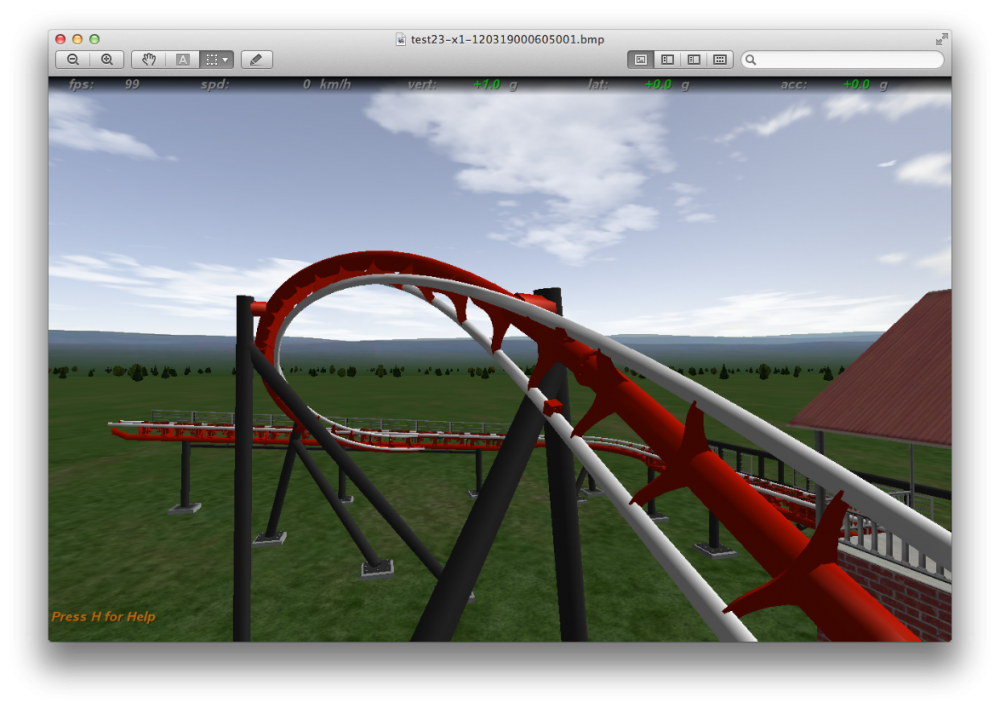Switch to Thumbnails sidebar view
Viewport: 1000px width, 709px height.
(667, 60)
